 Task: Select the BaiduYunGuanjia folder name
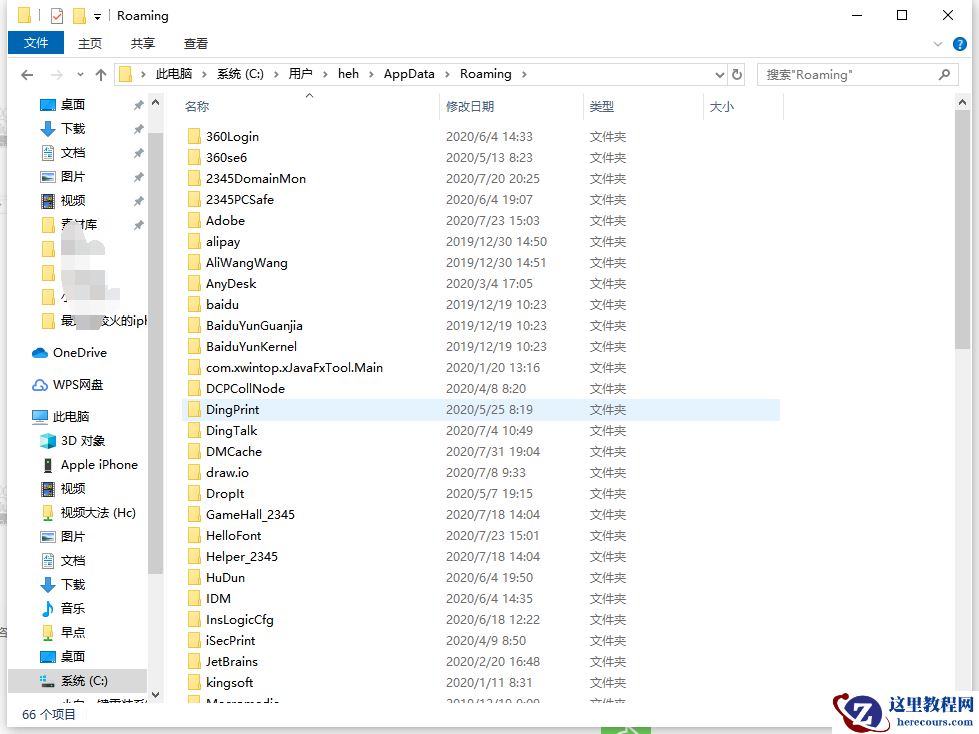254,325
